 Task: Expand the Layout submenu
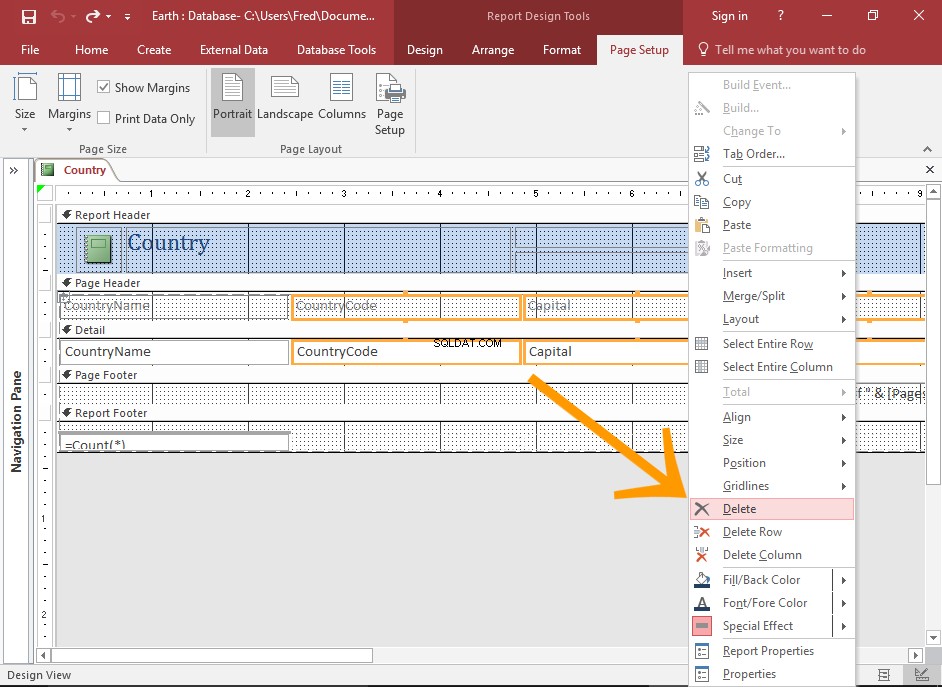771,319
